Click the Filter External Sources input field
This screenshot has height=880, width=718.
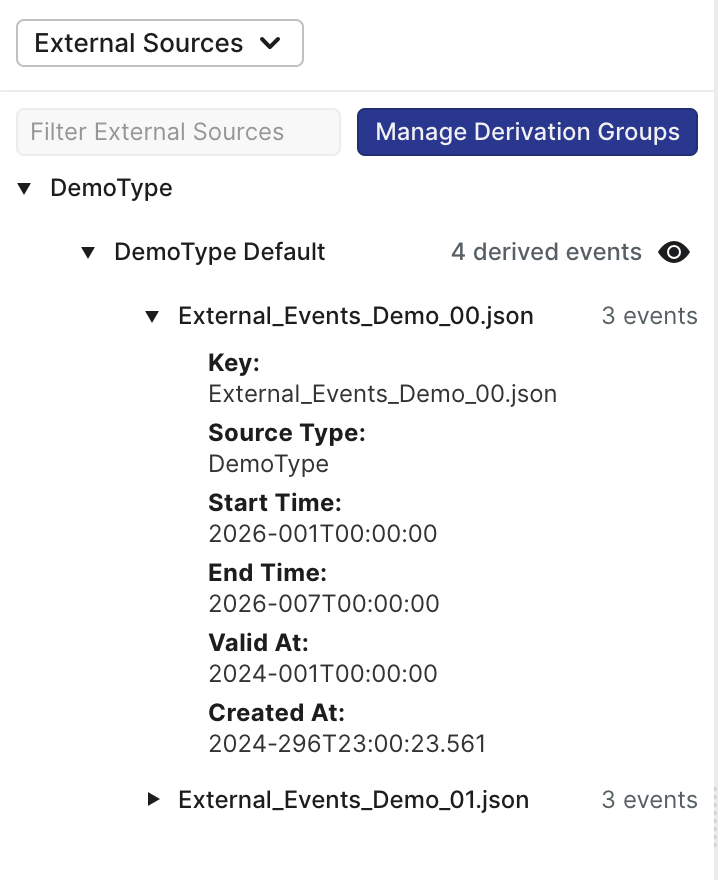pyautogui.click(x=178, y=132)
